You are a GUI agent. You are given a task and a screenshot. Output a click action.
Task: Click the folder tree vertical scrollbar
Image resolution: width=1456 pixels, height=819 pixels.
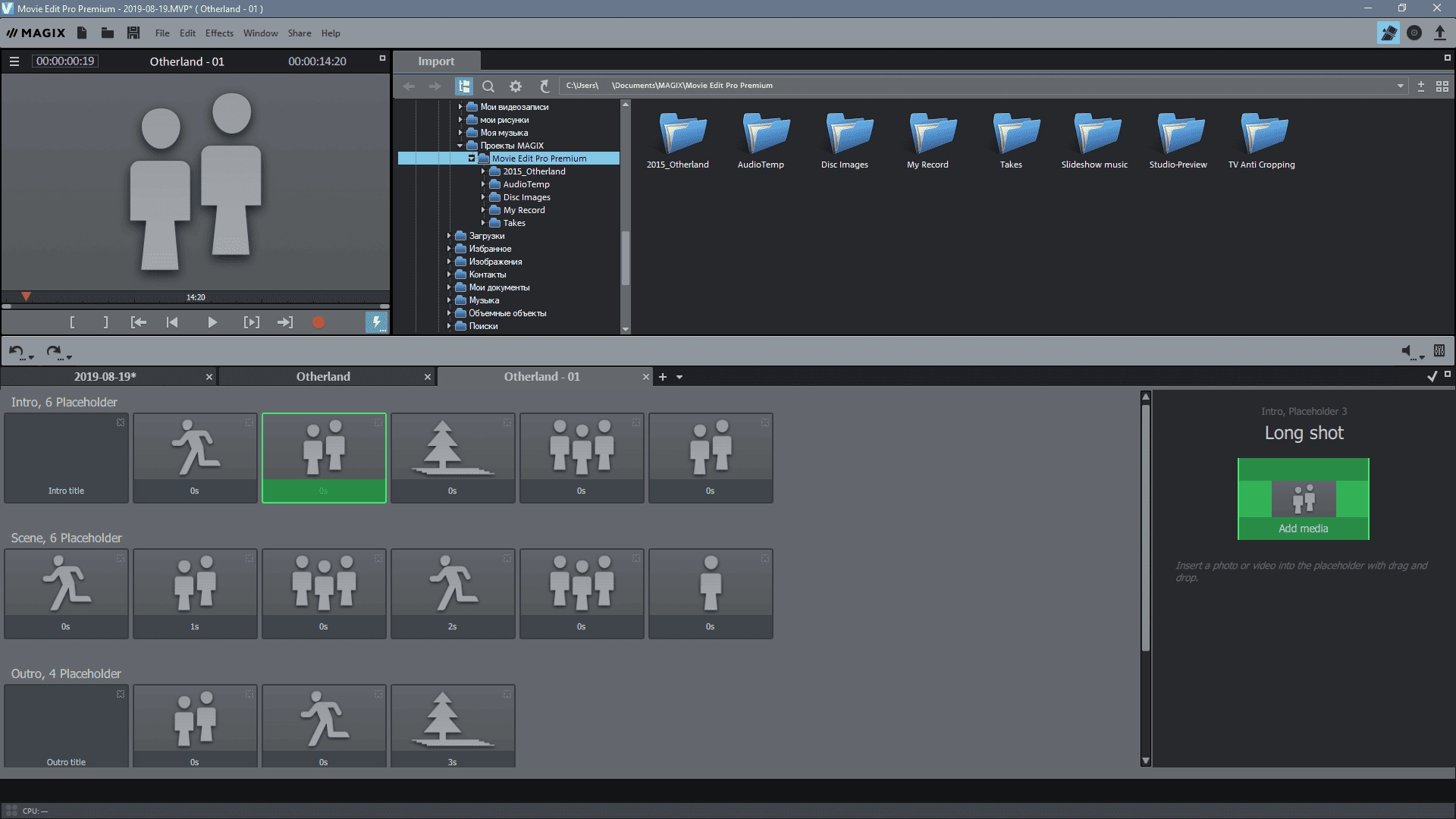626,258
